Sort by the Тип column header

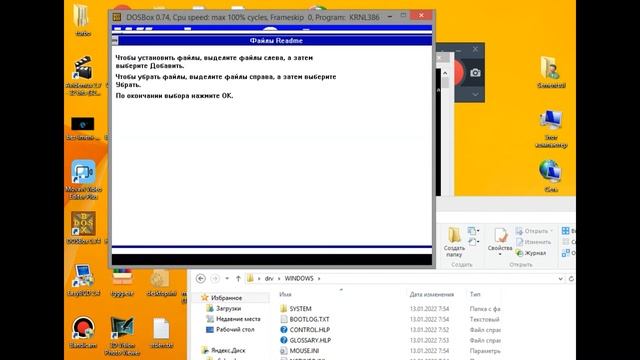pos(475,294)
